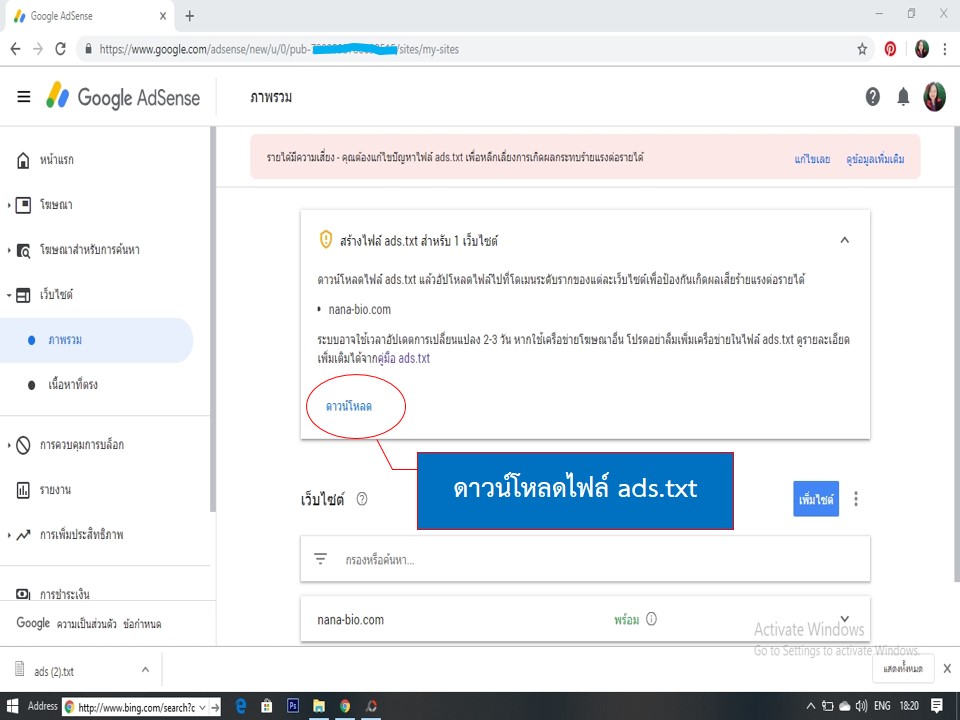Reload the page
The height and width of the screenshot is (720, 960).
(61, 49)
